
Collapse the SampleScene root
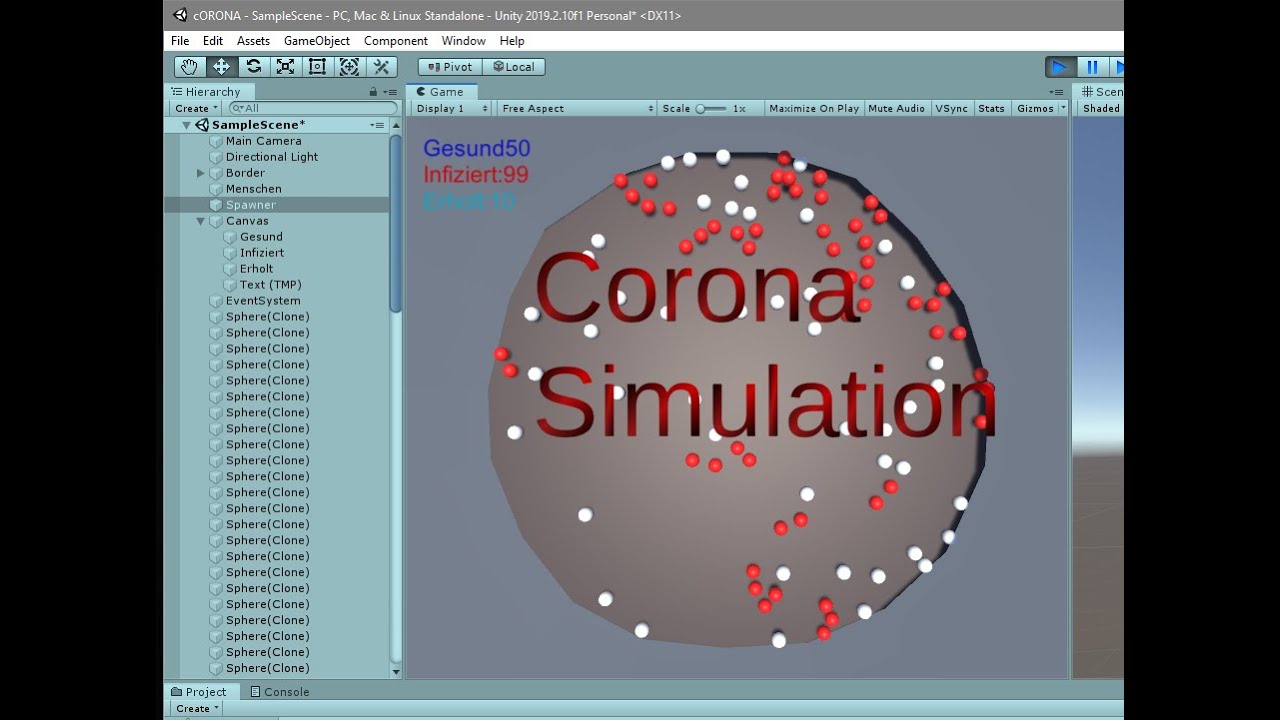(x=186, y=125)
